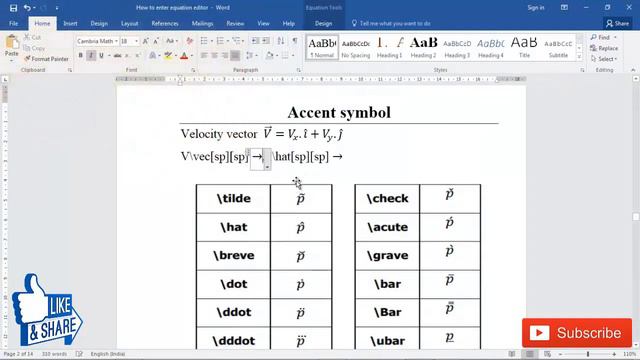Click the Share button
Image resolution: width=640 pixels, height=360 pixels.
618,24
